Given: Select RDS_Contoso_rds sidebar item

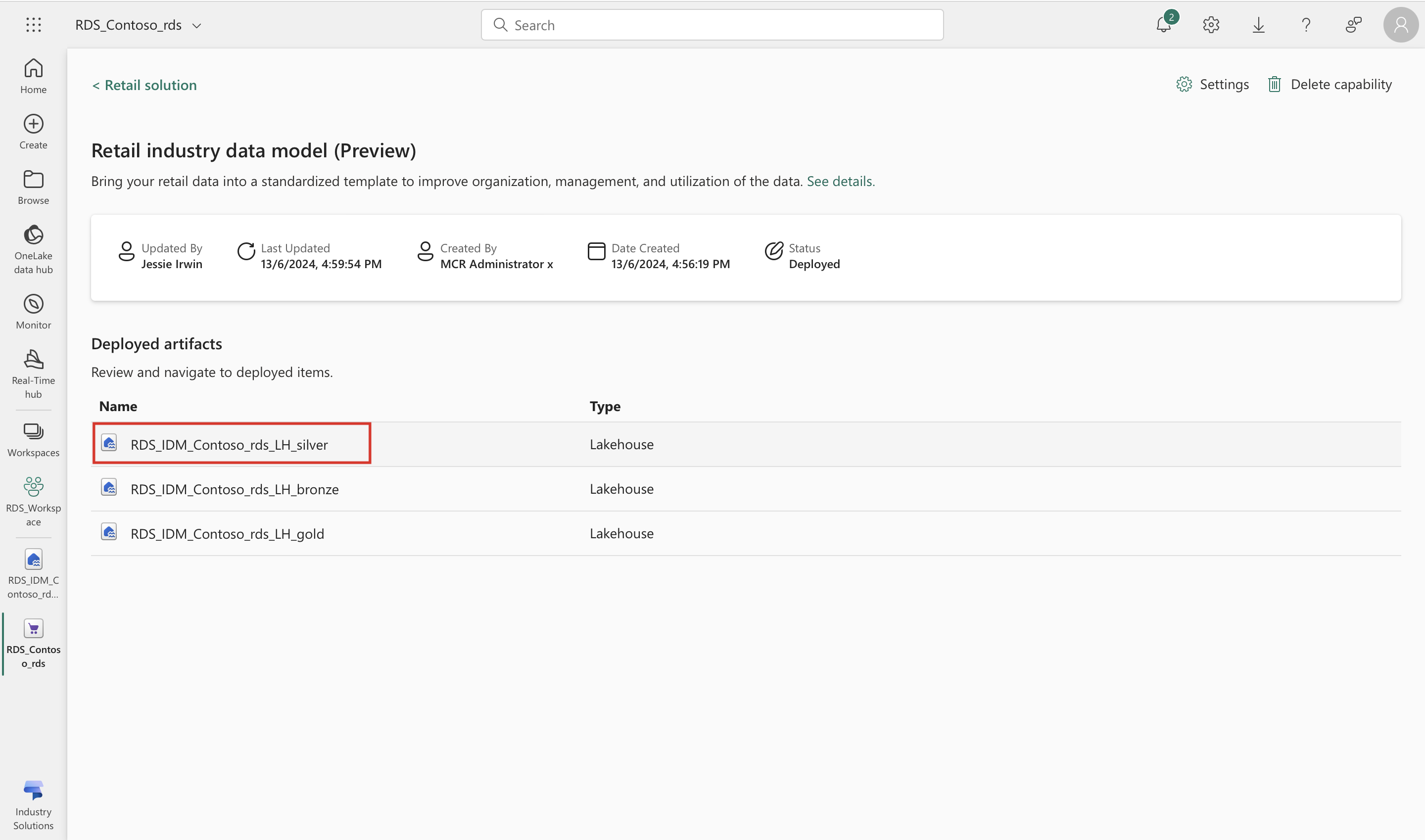Looking at the screenshot, I should 34,644.
